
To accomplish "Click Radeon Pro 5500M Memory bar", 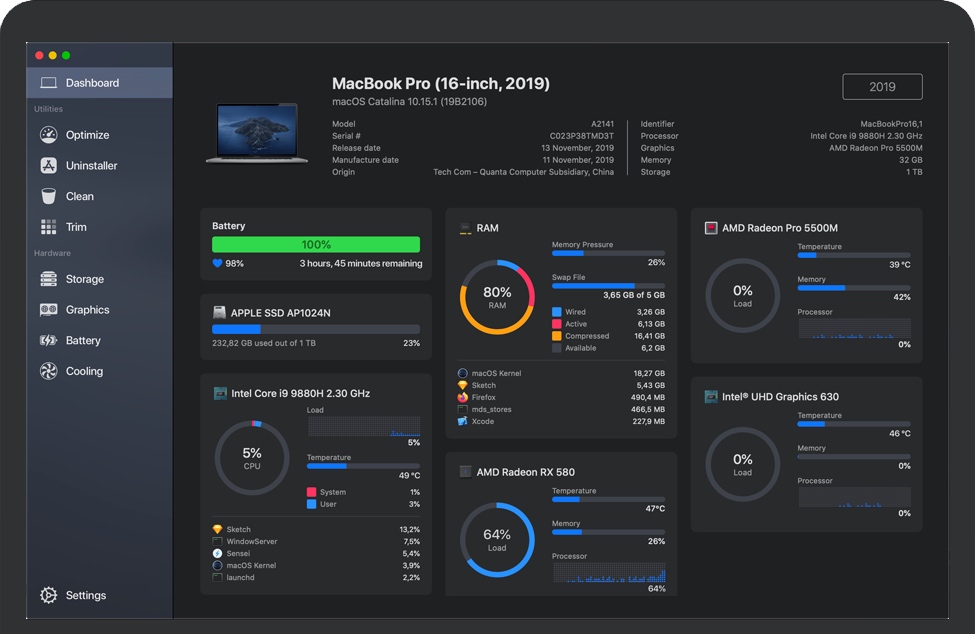I will [854, 288].
